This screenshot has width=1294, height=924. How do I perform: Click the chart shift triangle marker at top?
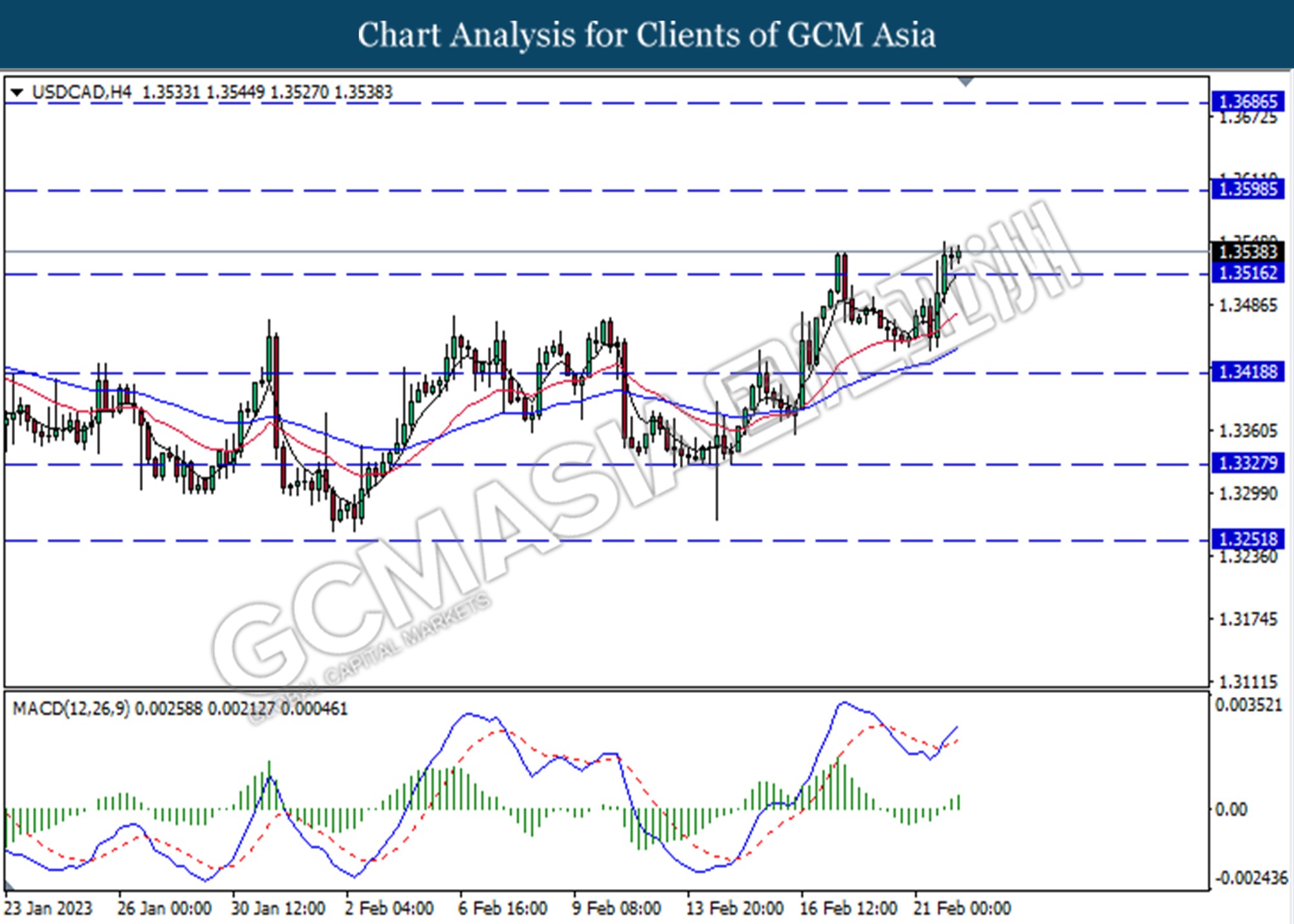[965, 82]
